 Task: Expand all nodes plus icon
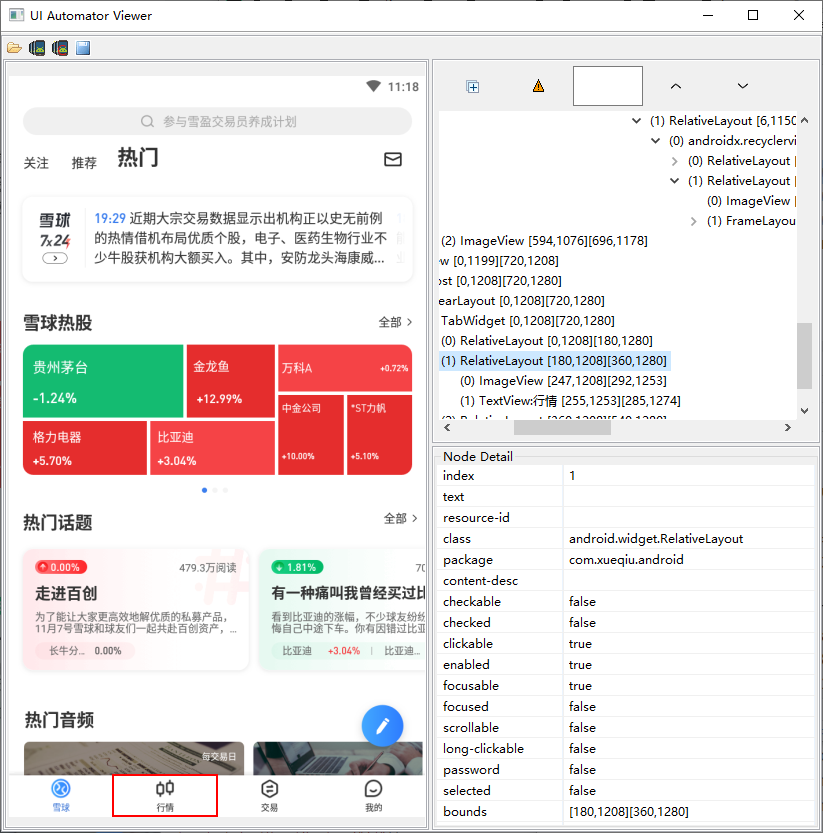(473, 87)
